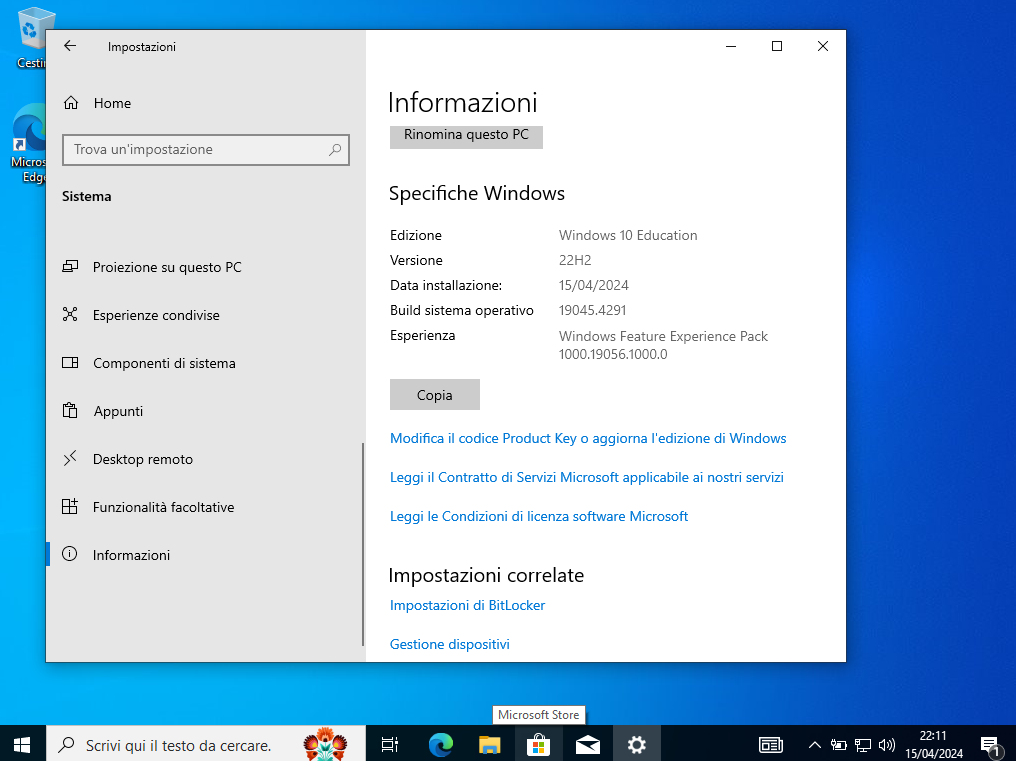
Task: Open Contratto di Servizi Microsoft link
Action: pyautogui.click(x=586, y=477)
